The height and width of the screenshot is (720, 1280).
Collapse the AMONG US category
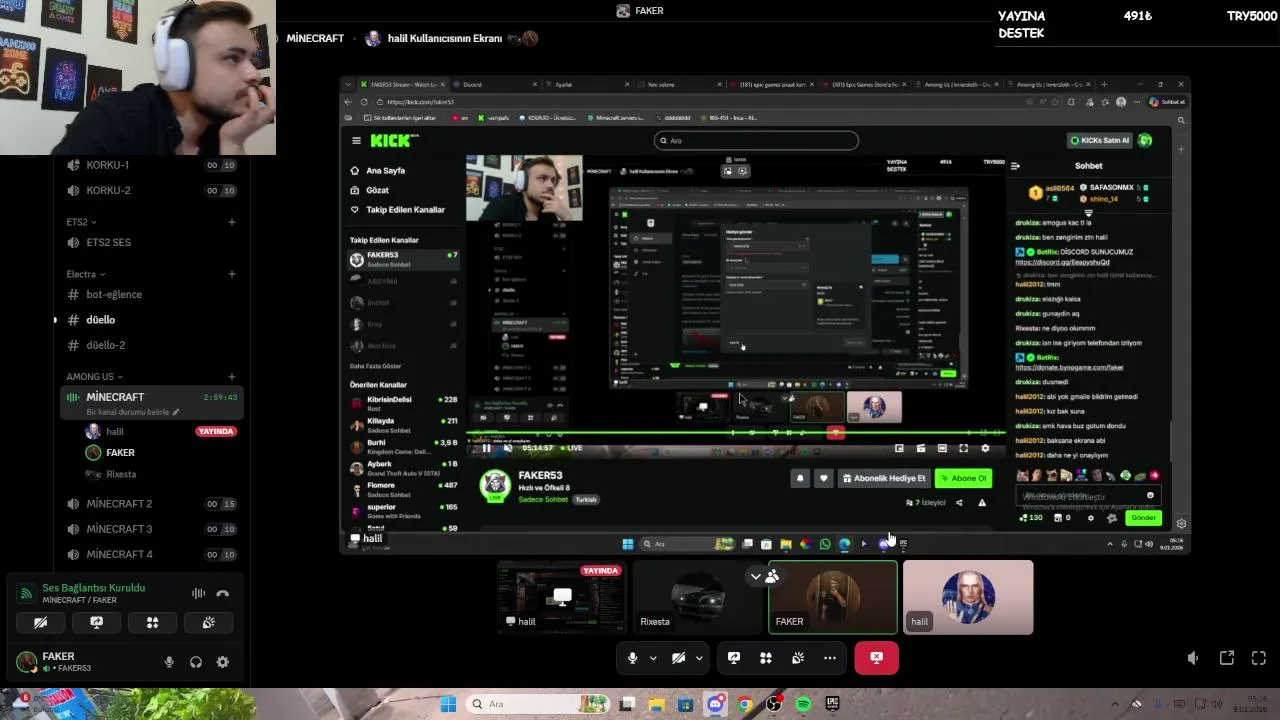coord(94,377)
